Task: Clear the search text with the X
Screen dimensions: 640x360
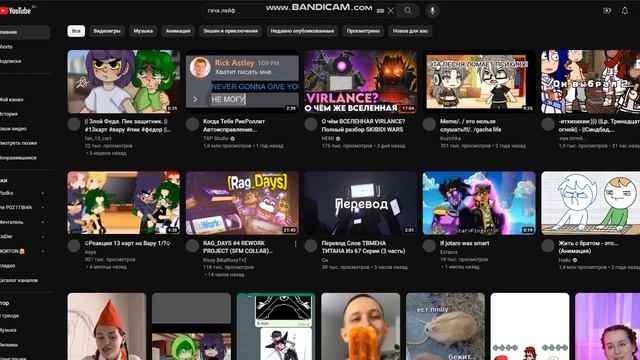Action: pos(391,11)
